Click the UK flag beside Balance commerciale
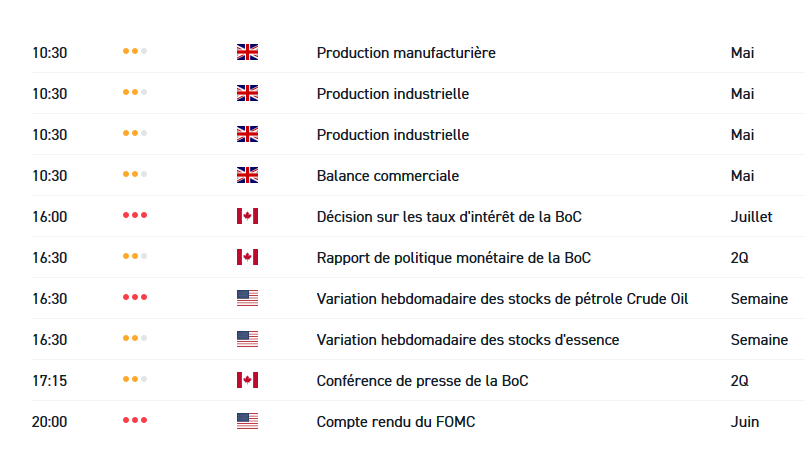 coord(247,175)
